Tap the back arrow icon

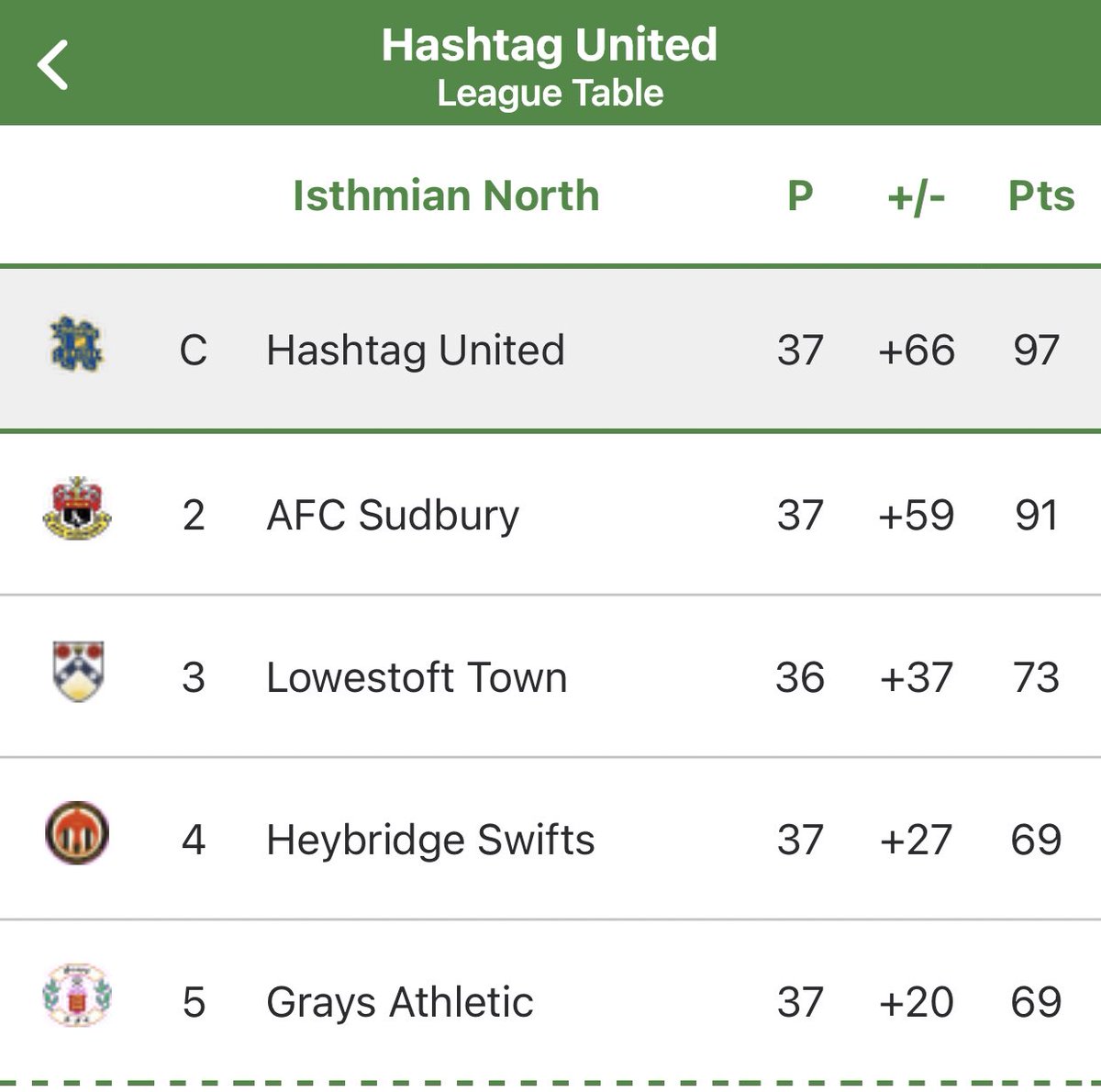53,64
